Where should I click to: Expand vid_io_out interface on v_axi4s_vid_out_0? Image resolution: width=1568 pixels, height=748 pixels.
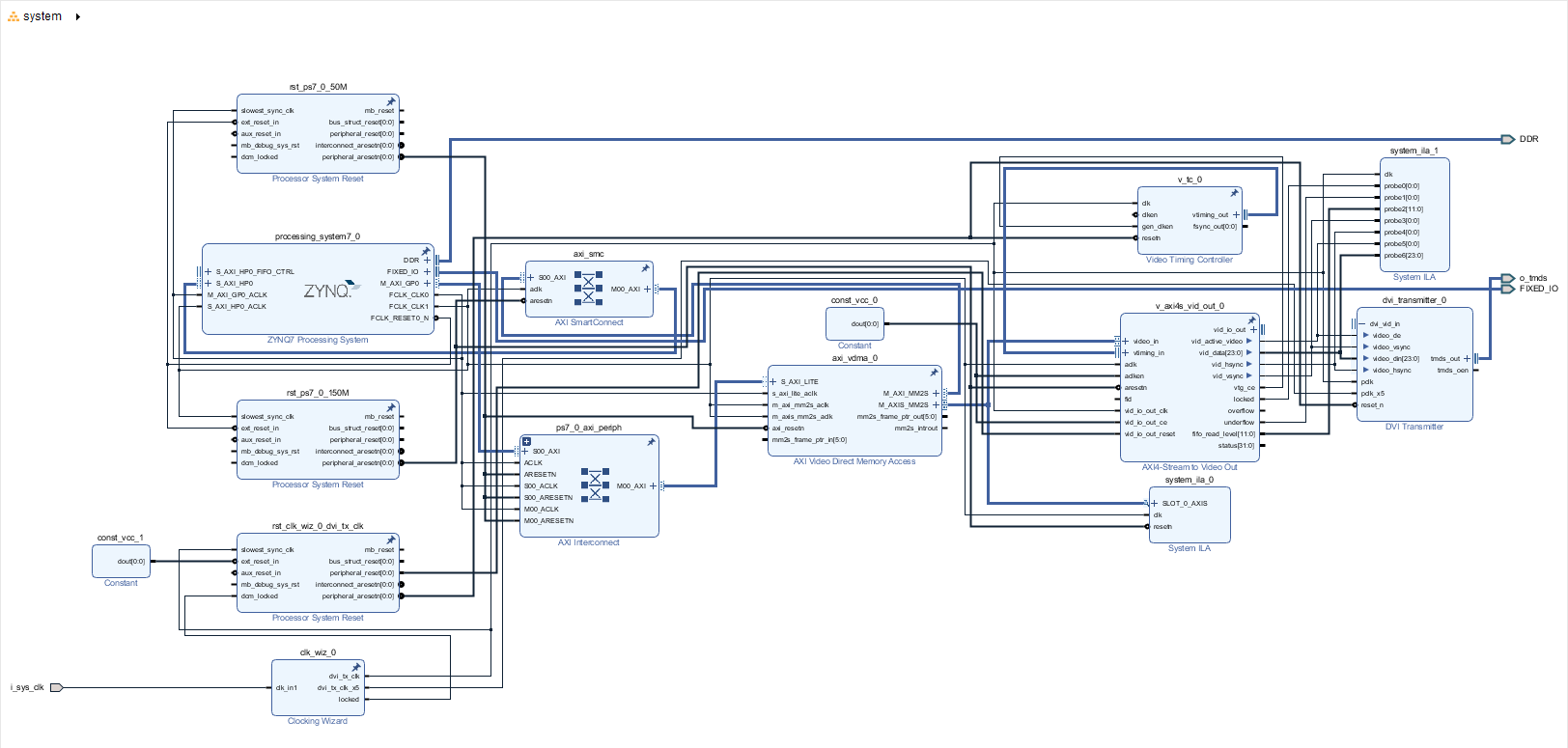(1253, 329)
